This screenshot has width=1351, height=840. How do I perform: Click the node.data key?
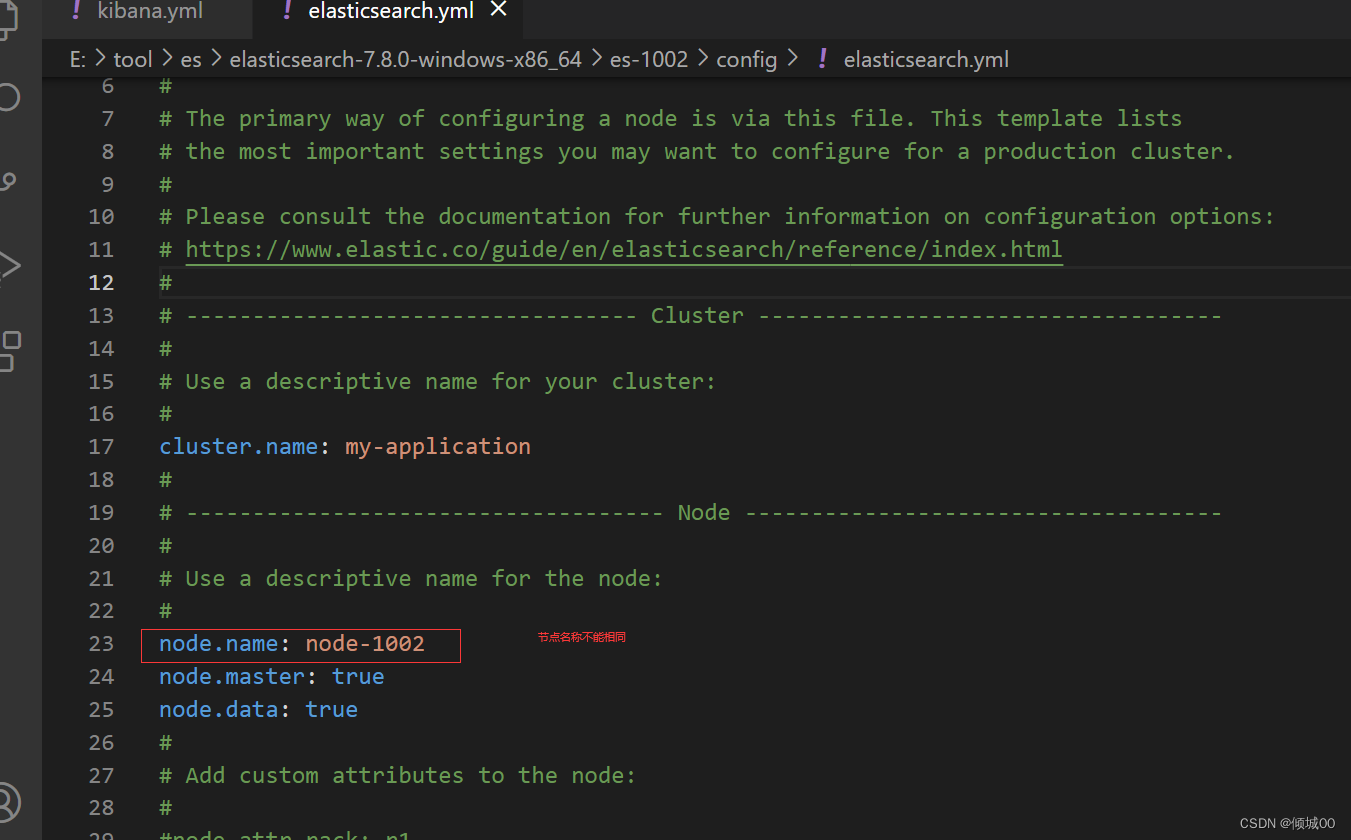tap(219, 709)
